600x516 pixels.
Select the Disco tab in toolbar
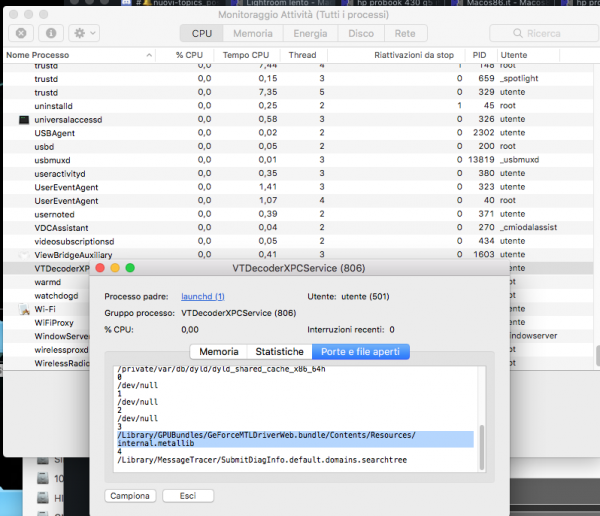(x=360, y=33)
